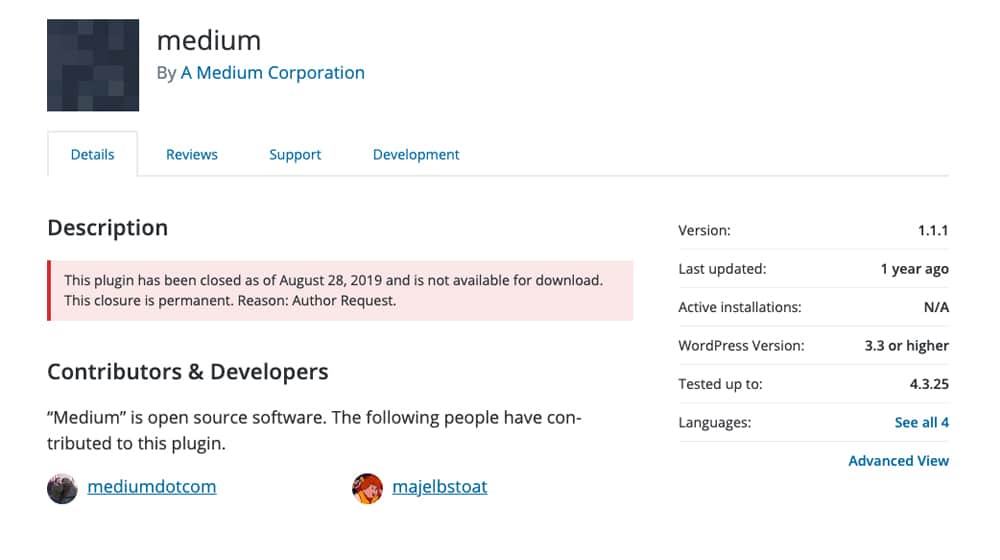This screenshot has width=1000, height=560.
Task: Click the medium plugin logo image
Action: tap(92, 65)
